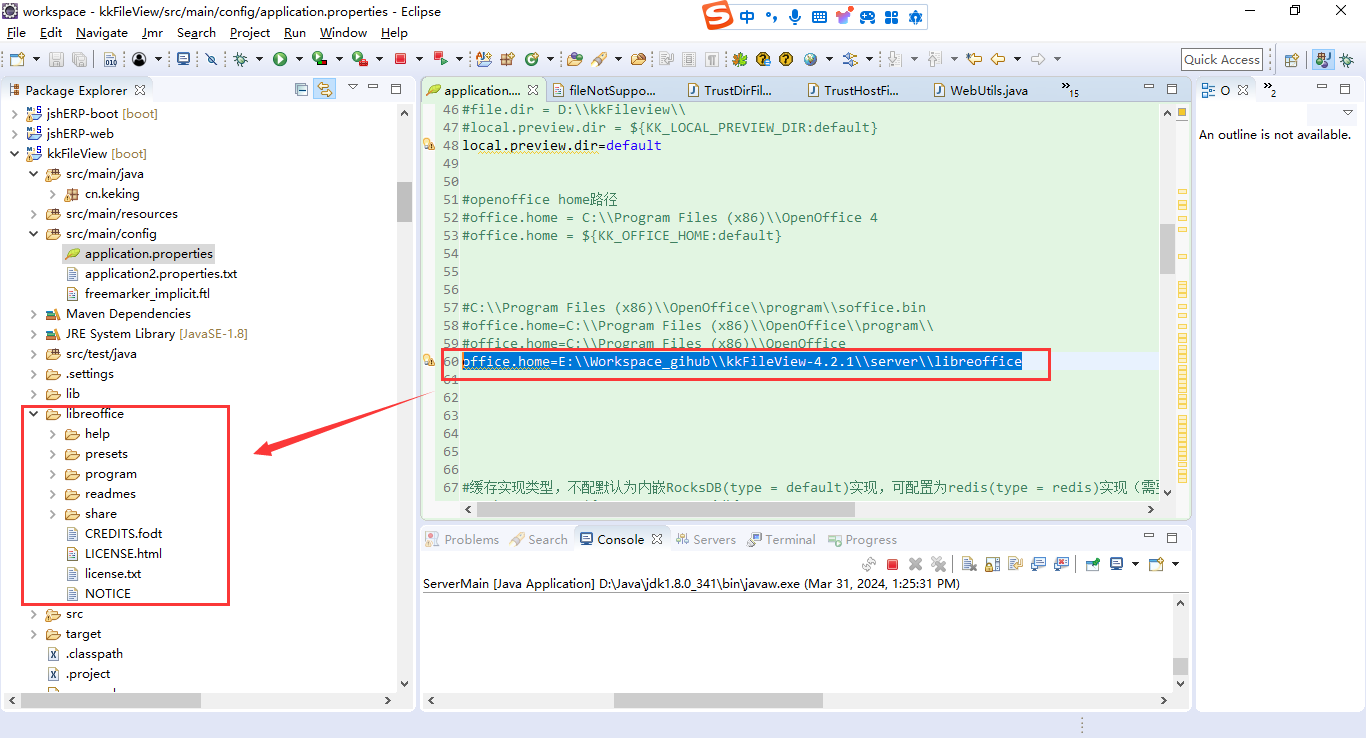This screenshot has width=1366, height=738.
Task: Click the Open Console monitor toolbar icon
Action: pos(184,59)
